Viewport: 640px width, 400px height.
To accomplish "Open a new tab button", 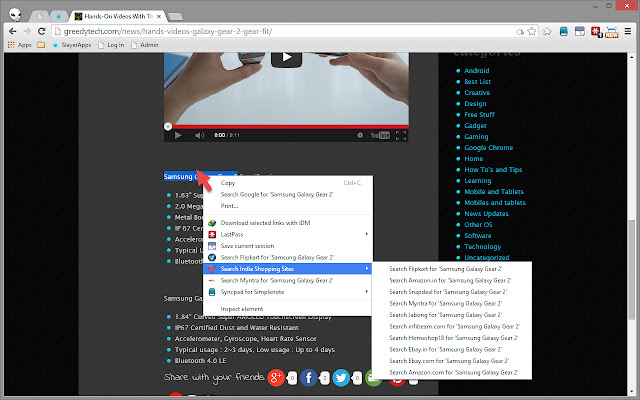I will 175,17.
